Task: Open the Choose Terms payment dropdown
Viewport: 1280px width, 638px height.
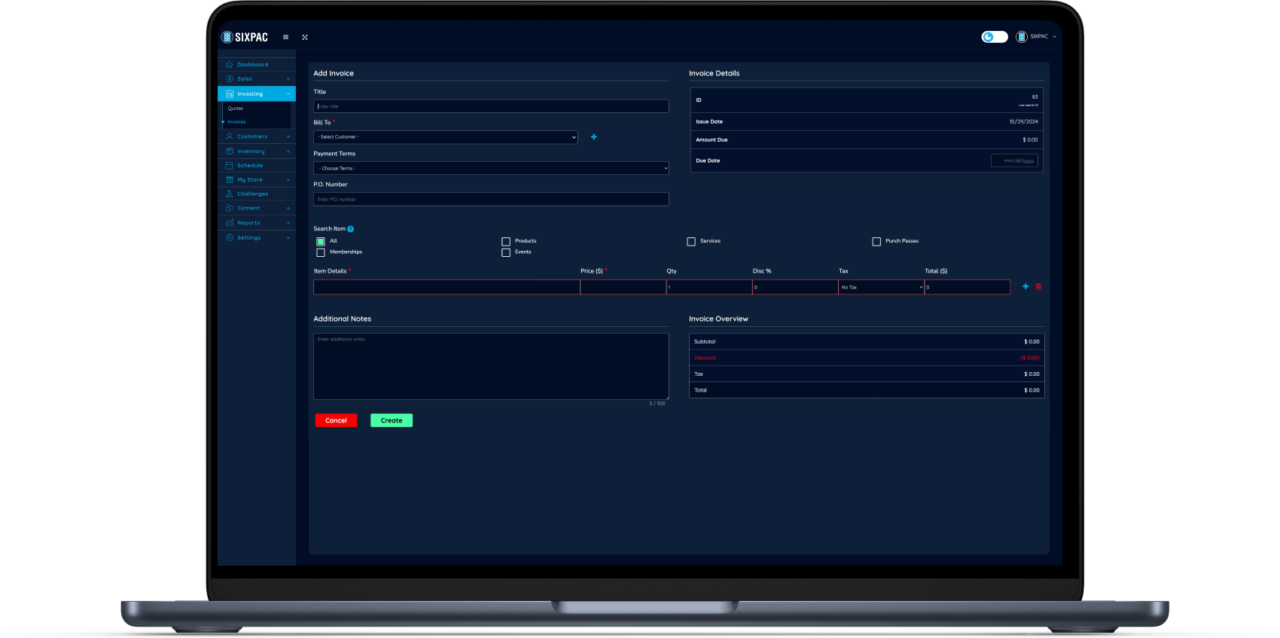Action: (x=490, y=168)
